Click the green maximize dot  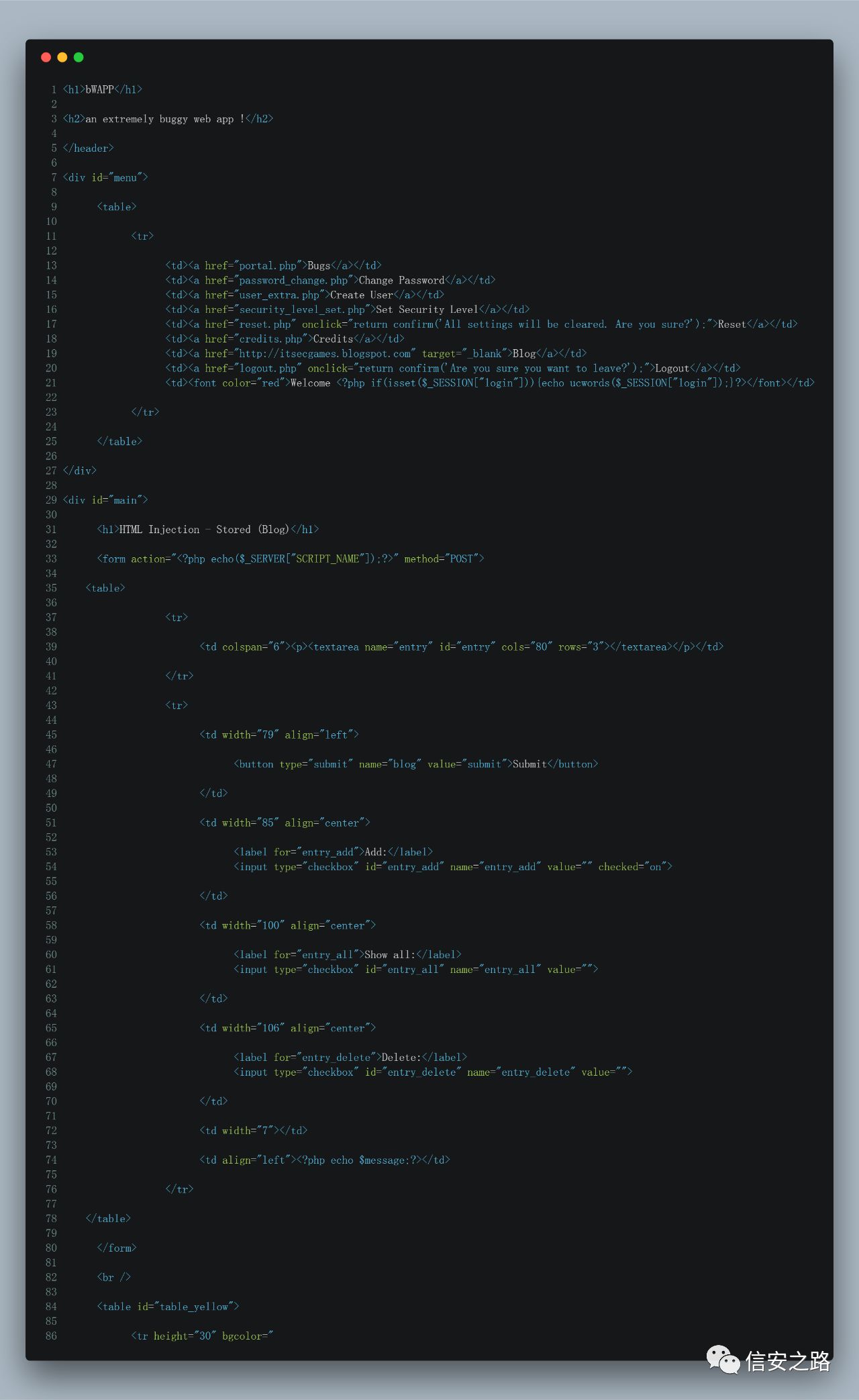pos(79,57)
